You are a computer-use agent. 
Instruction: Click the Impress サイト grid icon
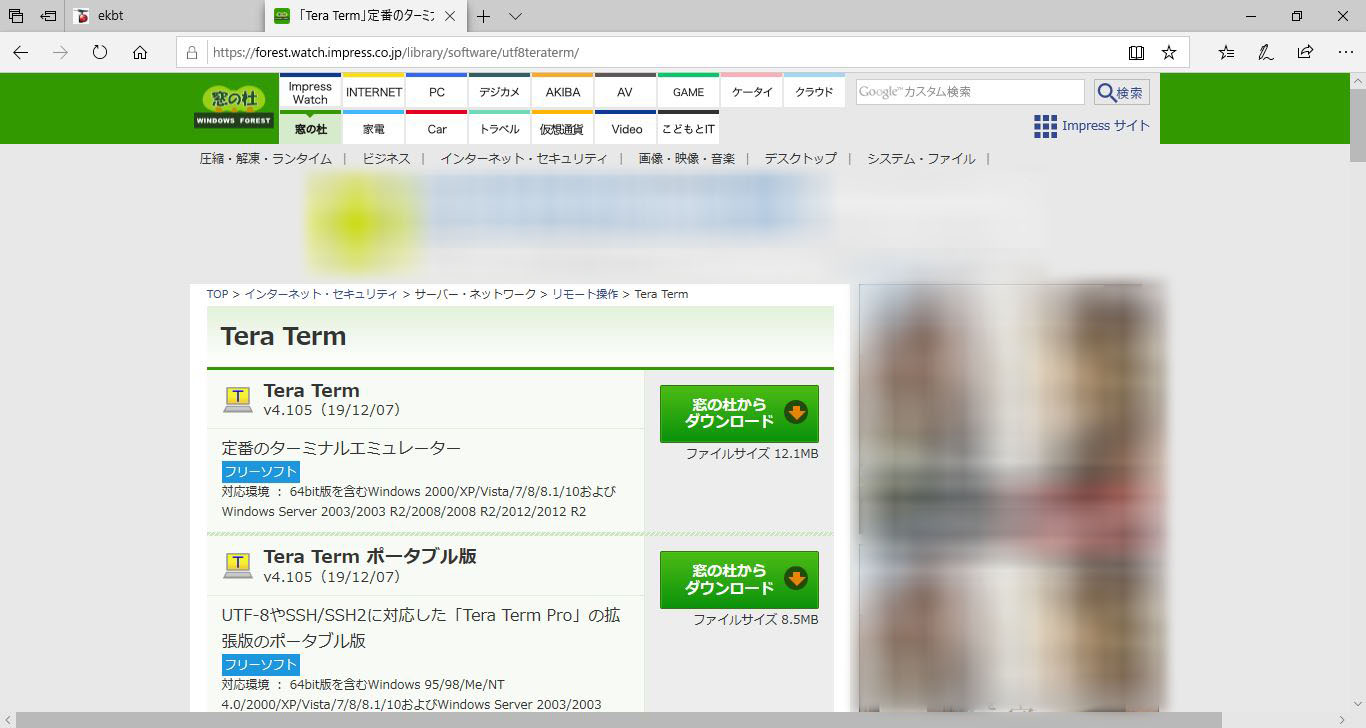click(1045, 126)
